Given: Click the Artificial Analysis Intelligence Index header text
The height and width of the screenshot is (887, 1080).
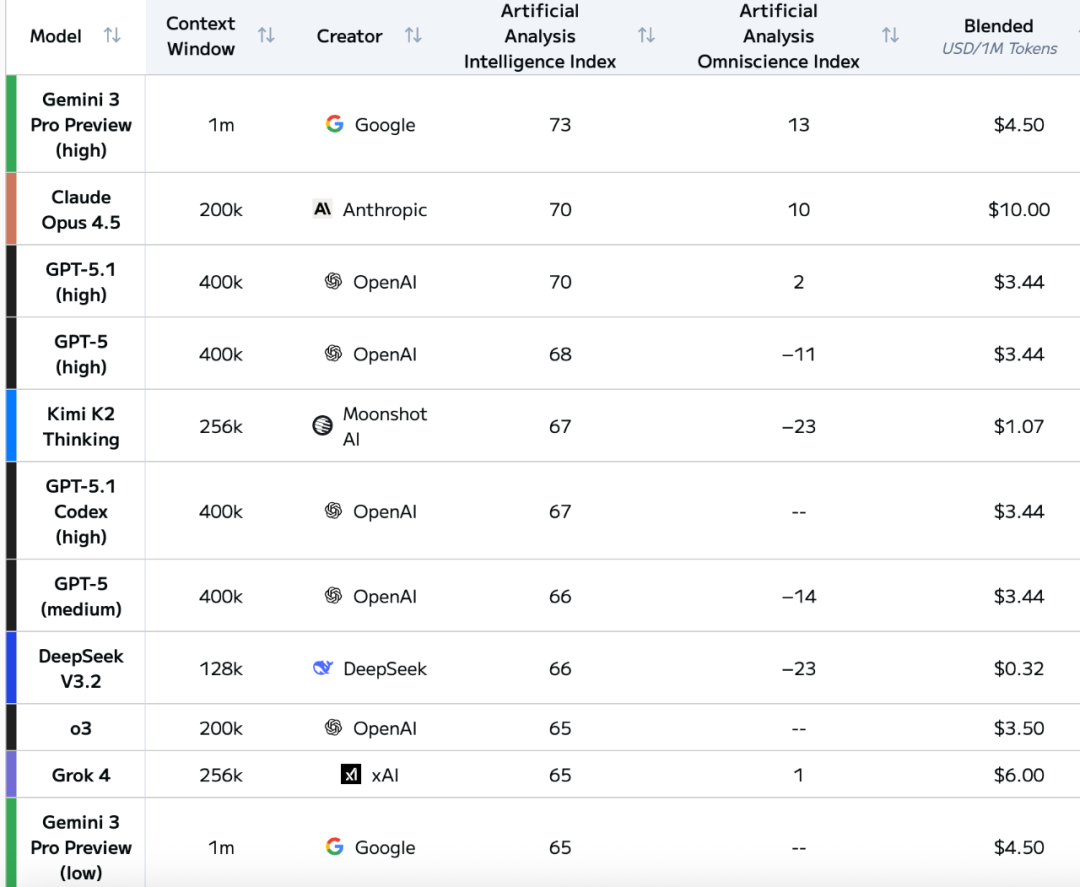Looking at the screenshot, I should (x=540, y=36).
